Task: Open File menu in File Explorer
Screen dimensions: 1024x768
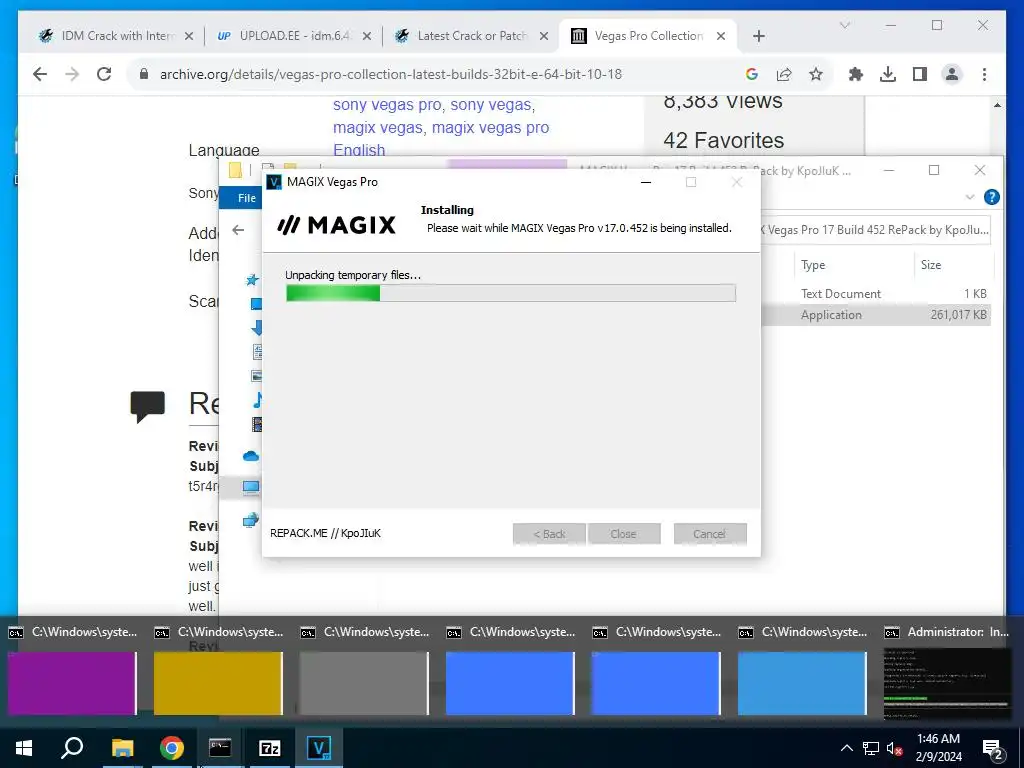Action: 246,198
